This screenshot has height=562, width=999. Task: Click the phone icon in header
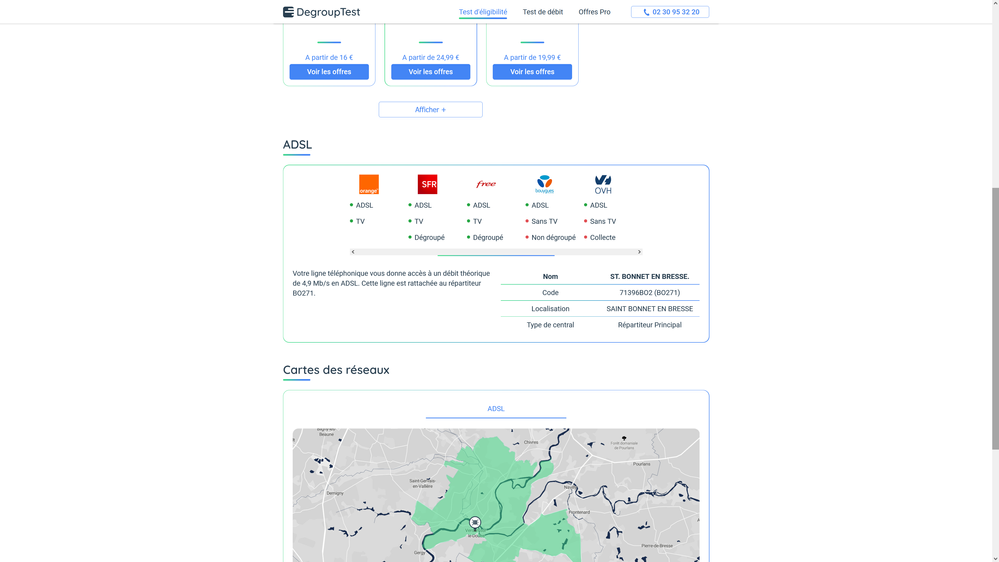[x=646, y=12]
